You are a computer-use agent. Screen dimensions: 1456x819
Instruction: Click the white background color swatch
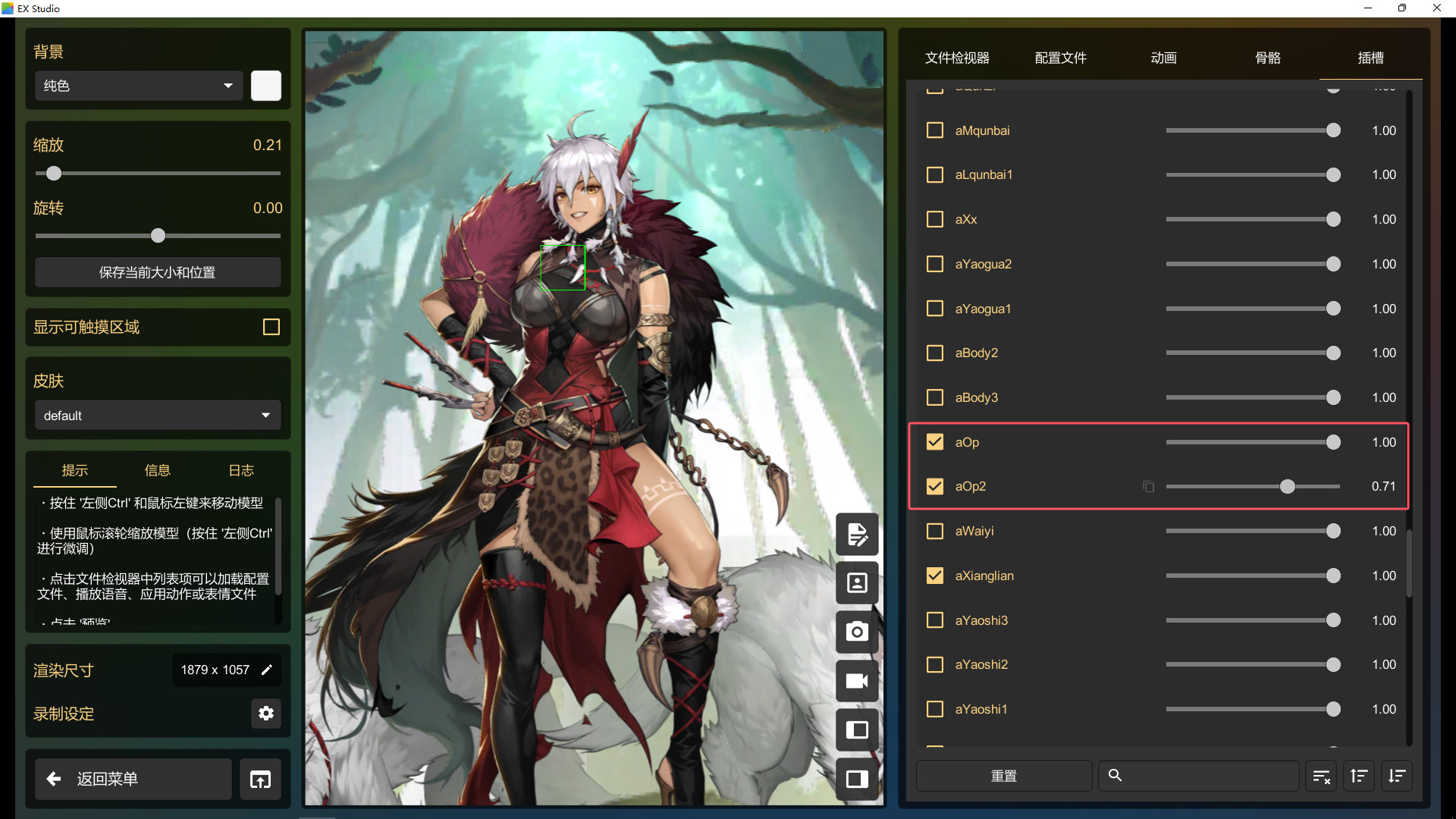point(266,86)
